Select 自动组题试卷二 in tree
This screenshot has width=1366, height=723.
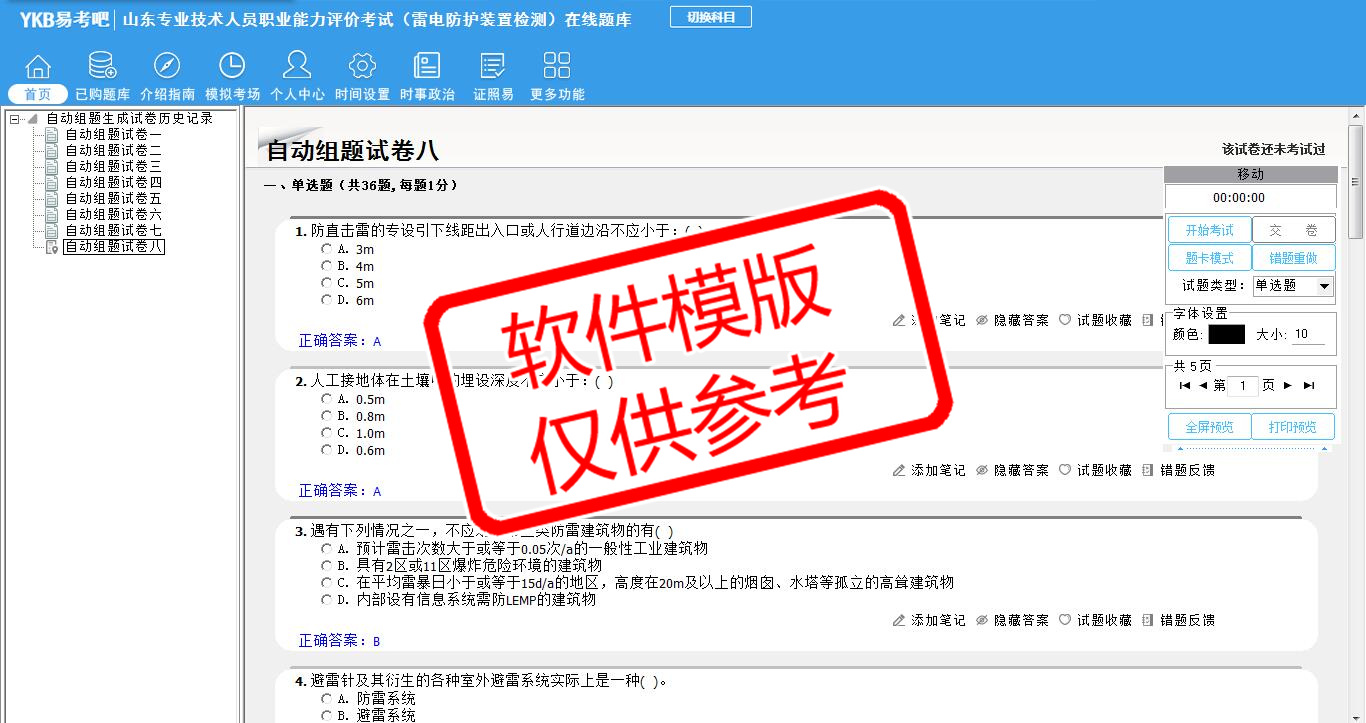click(x=113, y=151)
